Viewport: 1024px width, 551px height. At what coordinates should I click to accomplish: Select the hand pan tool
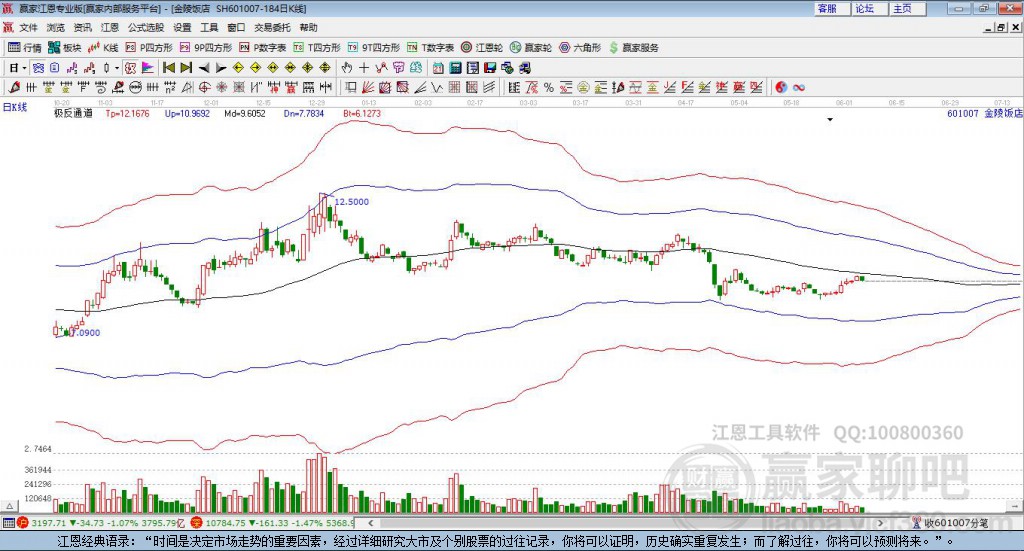tap(347, 68)
